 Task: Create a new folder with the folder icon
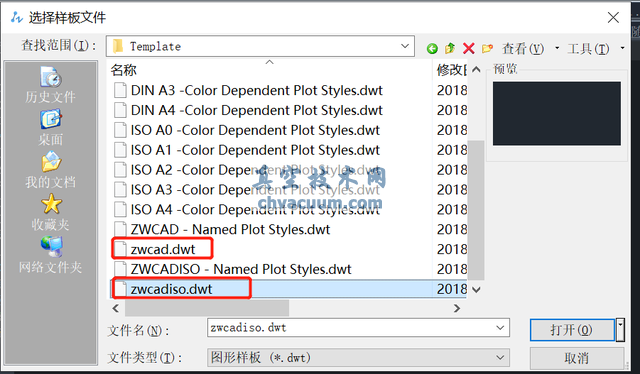click(x=487, y=49)
